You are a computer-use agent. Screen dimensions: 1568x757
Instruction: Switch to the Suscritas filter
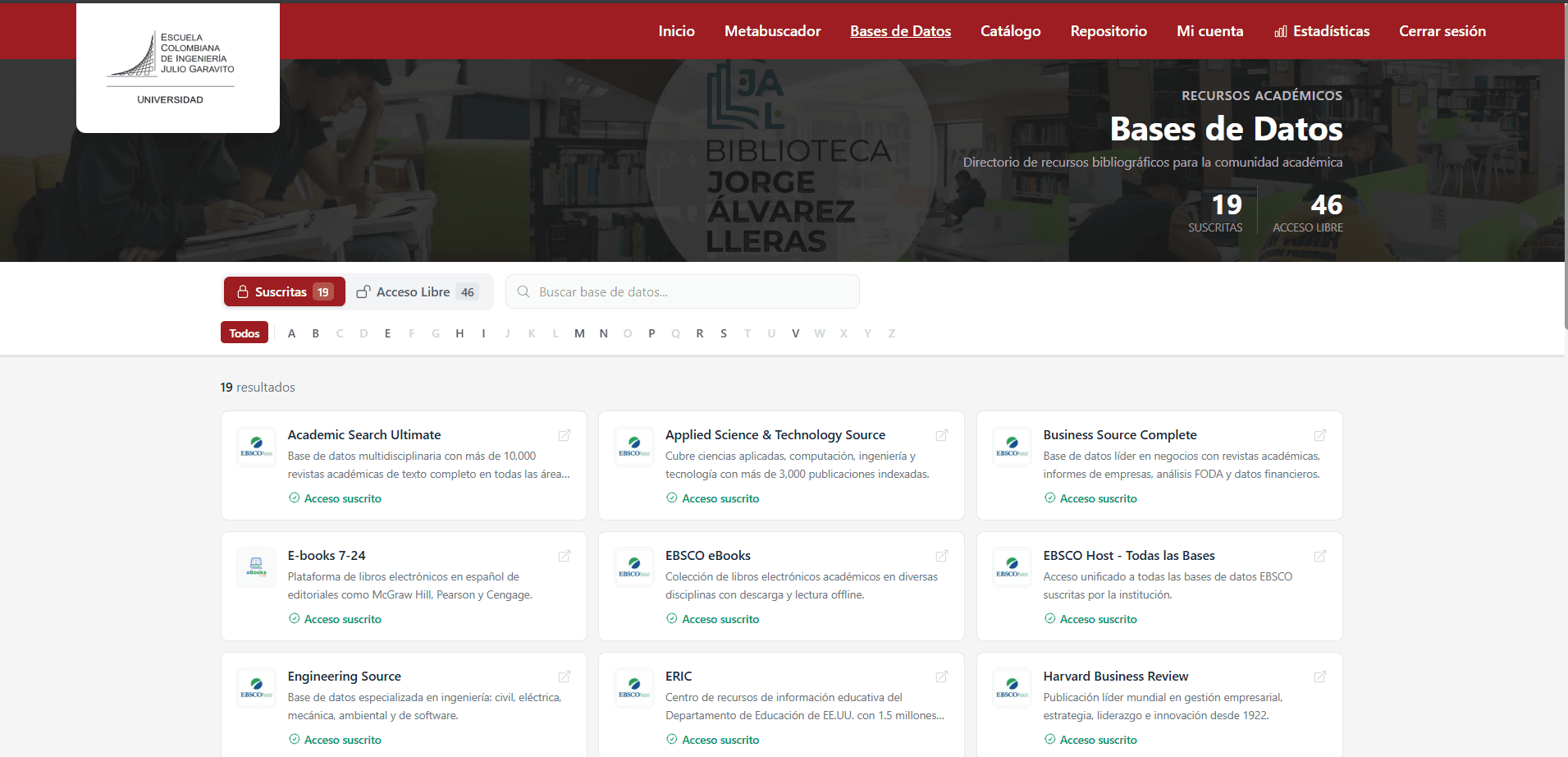click(284, 292)
